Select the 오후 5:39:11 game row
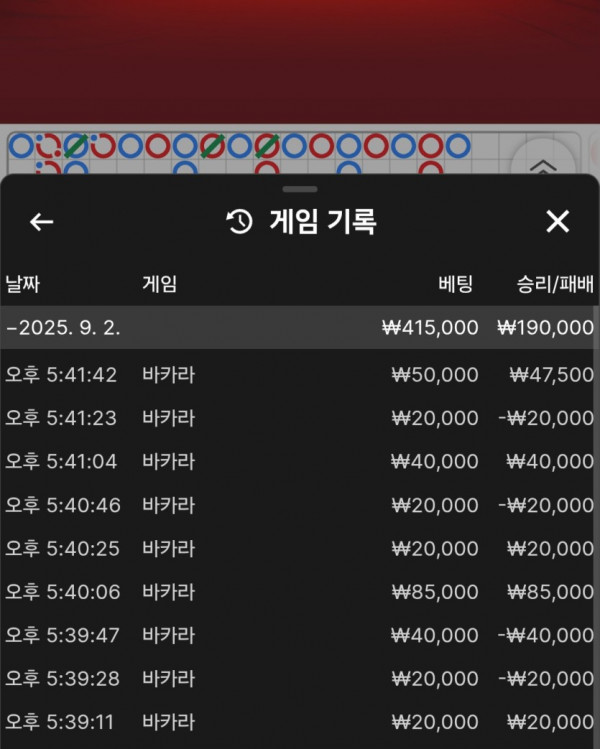The width and height of the screenshot is (600, 749). tap(299, 722)
